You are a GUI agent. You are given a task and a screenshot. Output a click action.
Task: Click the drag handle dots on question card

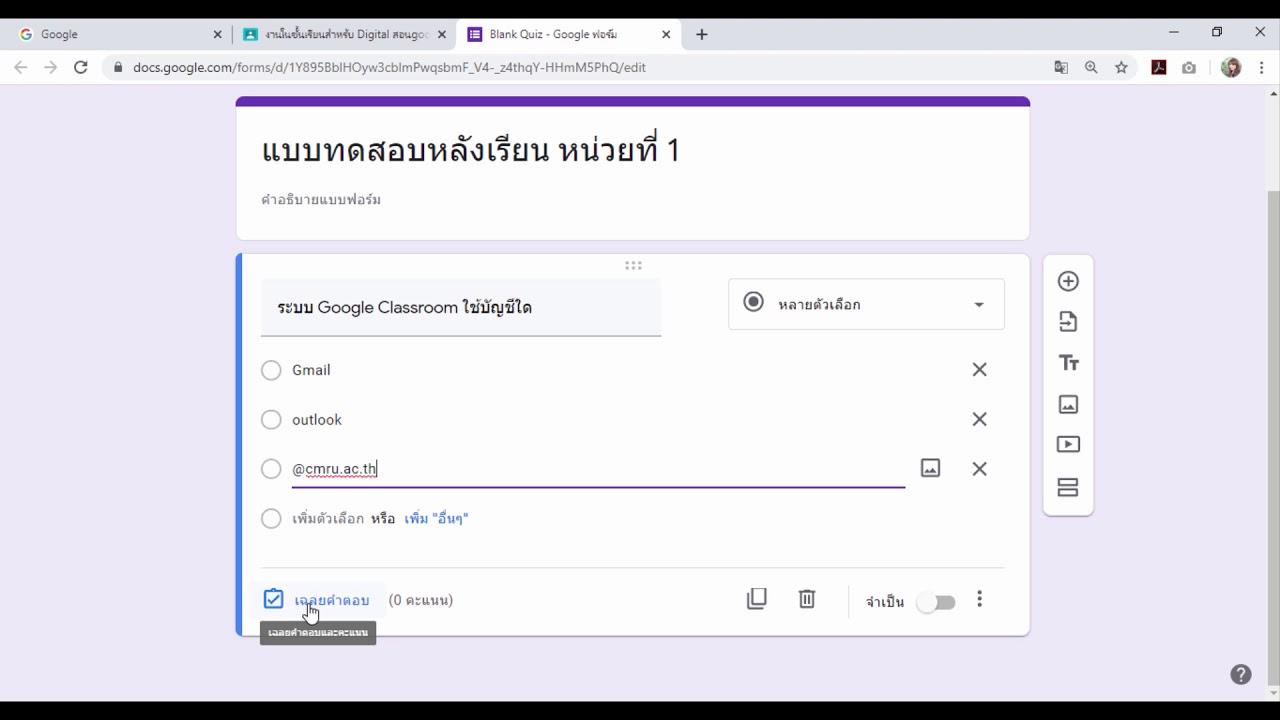point(633,266)
